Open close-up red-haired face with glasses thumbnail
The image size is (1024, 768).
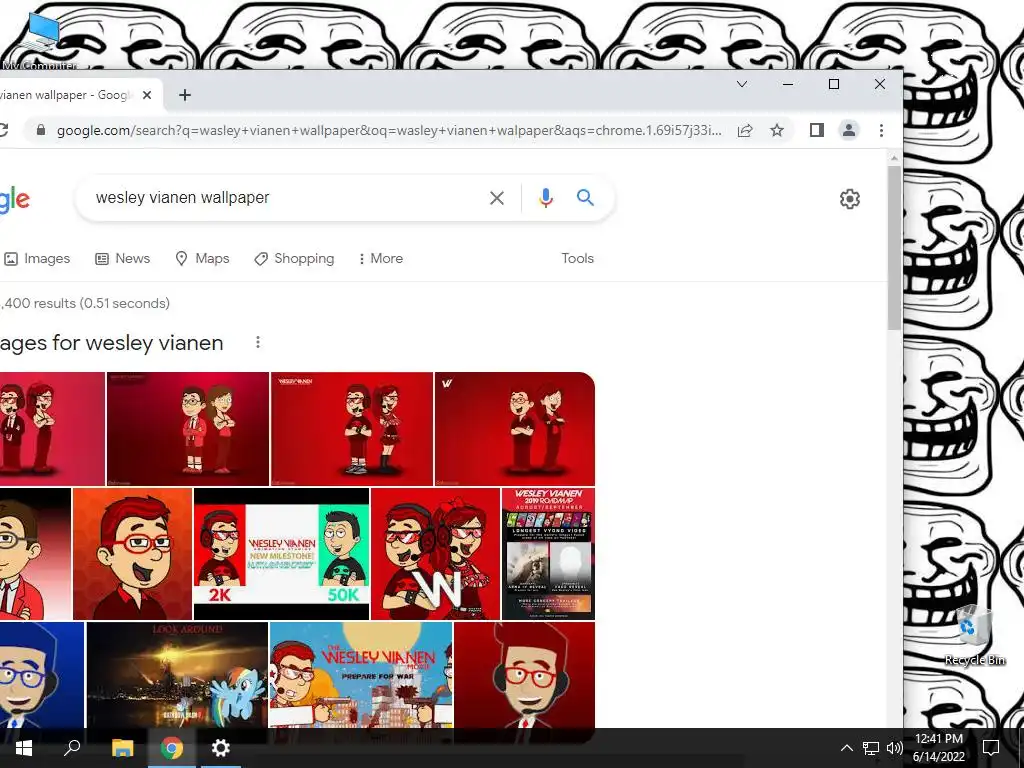(133, 554)
